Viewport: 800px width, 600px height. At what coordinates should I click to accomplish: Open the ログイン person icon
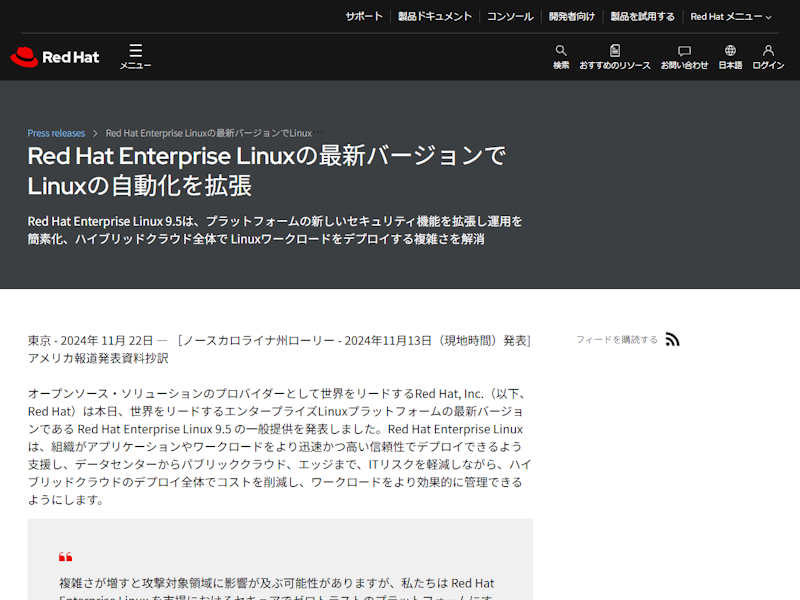tap(767, 51)
